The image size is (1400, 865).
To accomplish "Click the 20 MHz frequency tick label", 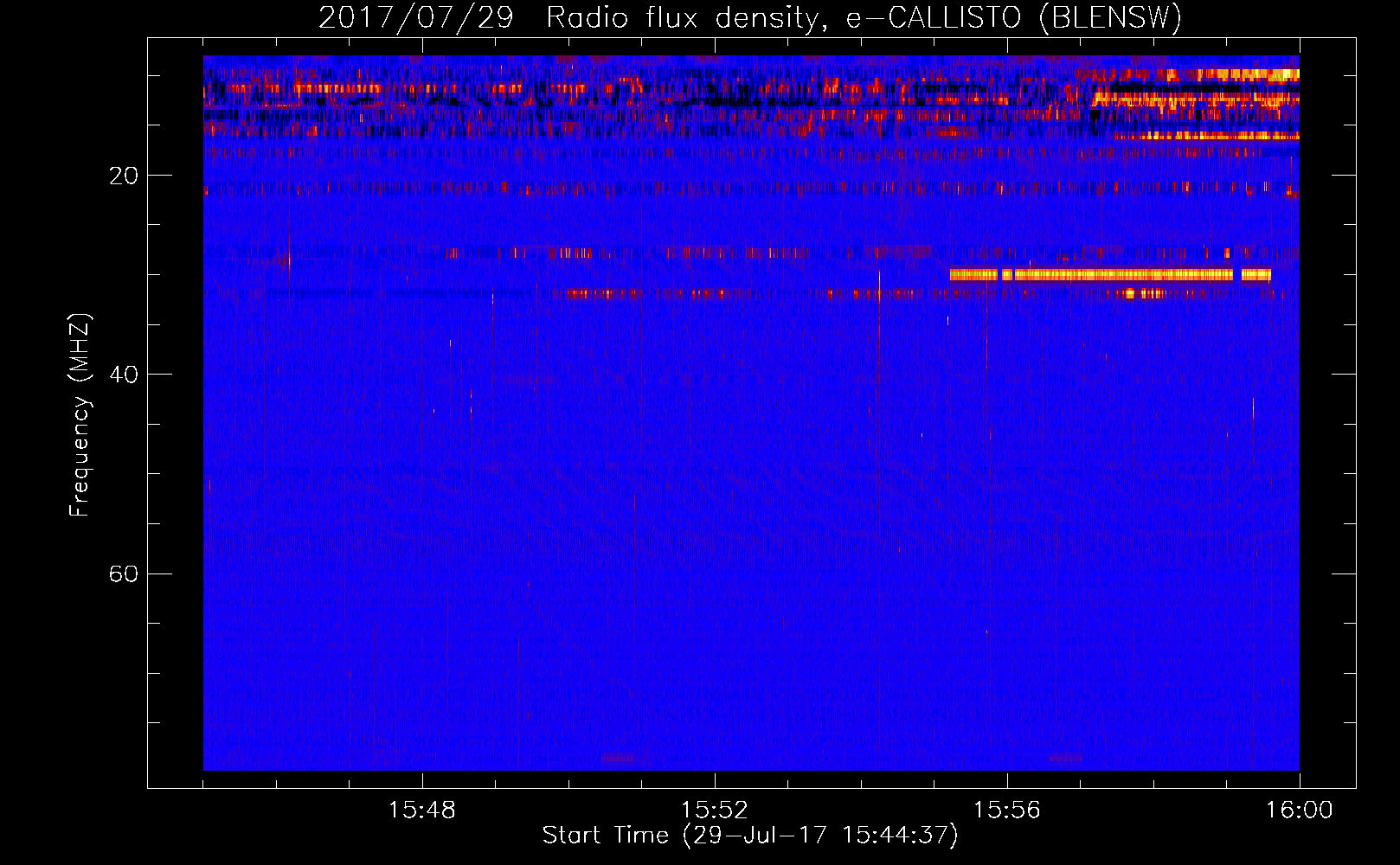I will [x=123, y=176].
